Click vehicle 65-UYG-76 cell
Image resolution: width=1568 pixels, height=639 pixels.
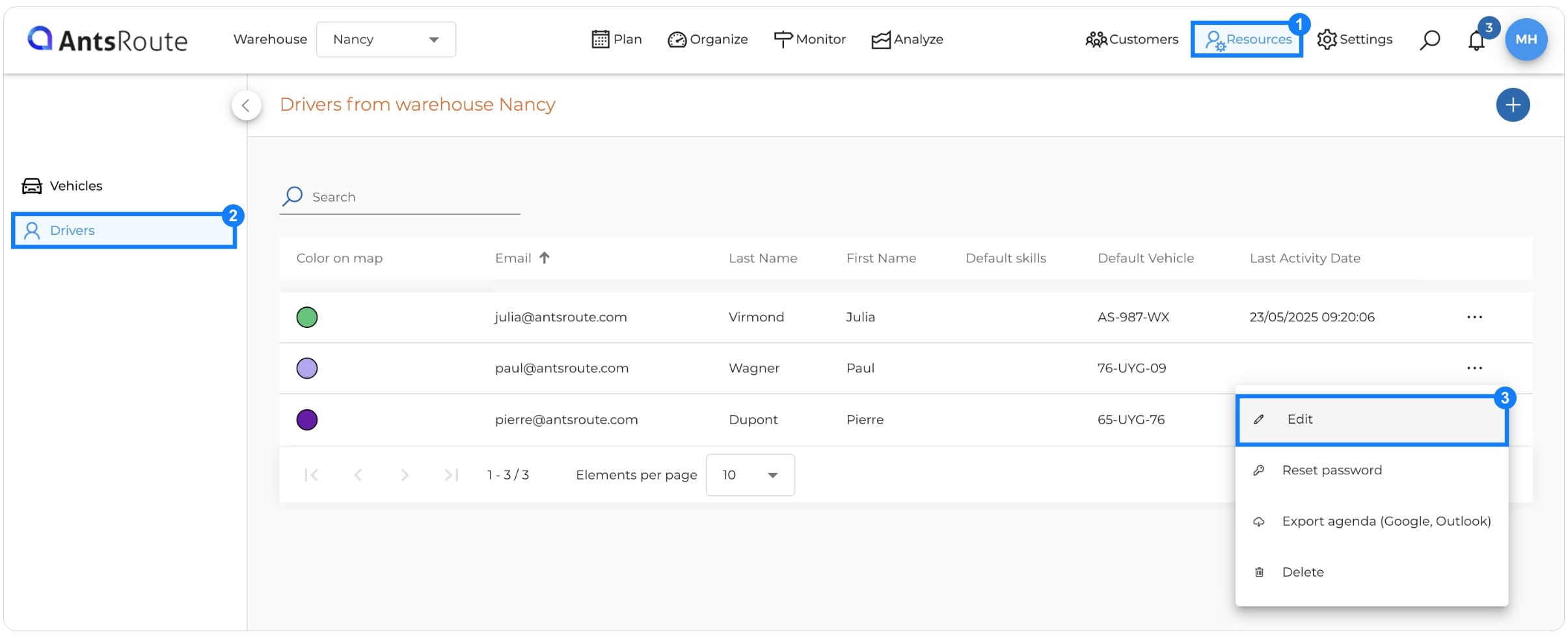pos(1131,420)
